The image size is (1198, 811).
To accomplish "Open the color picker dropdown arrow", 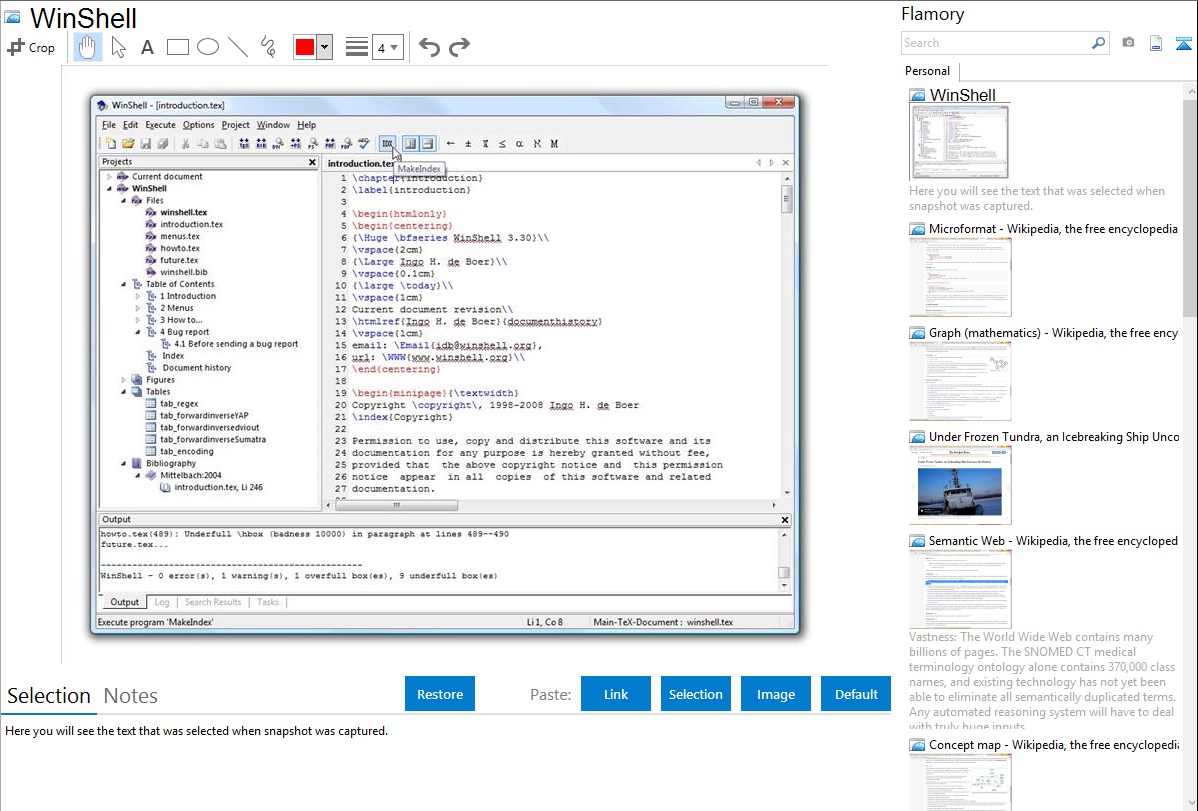I will (x=325, y=47).
